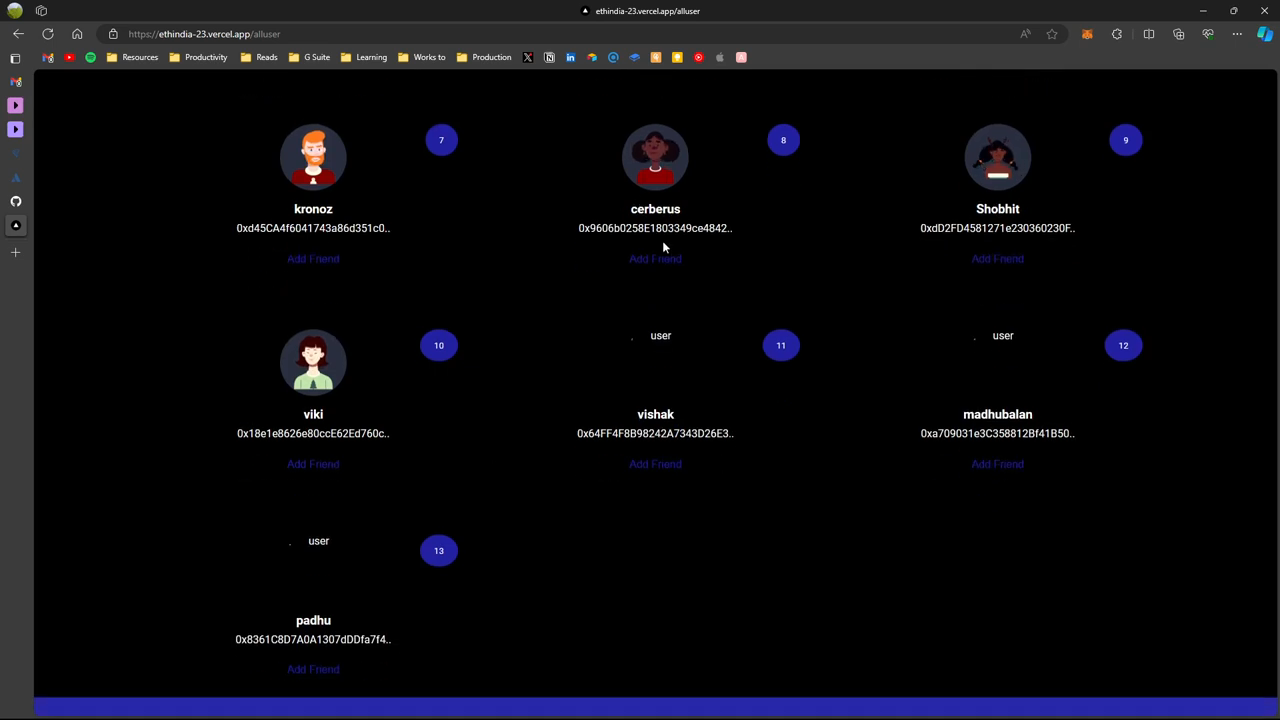Screen dimensions: 1280x720
Task: Go back using the browser back arrow
Action: (18, 34)
